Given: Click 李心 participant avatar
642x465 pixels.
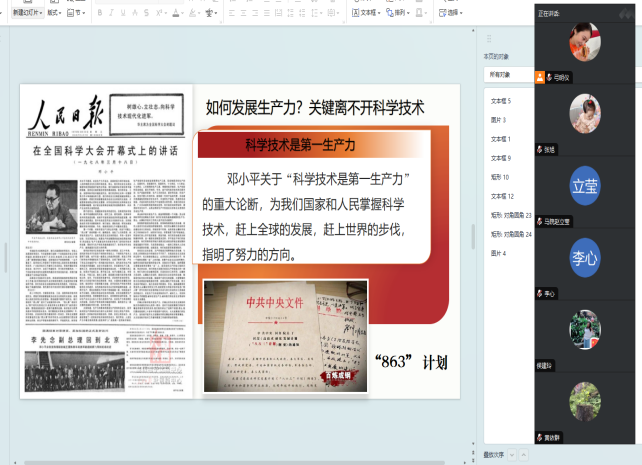Looking at the screenshot, I should click(x=584, y=257).
